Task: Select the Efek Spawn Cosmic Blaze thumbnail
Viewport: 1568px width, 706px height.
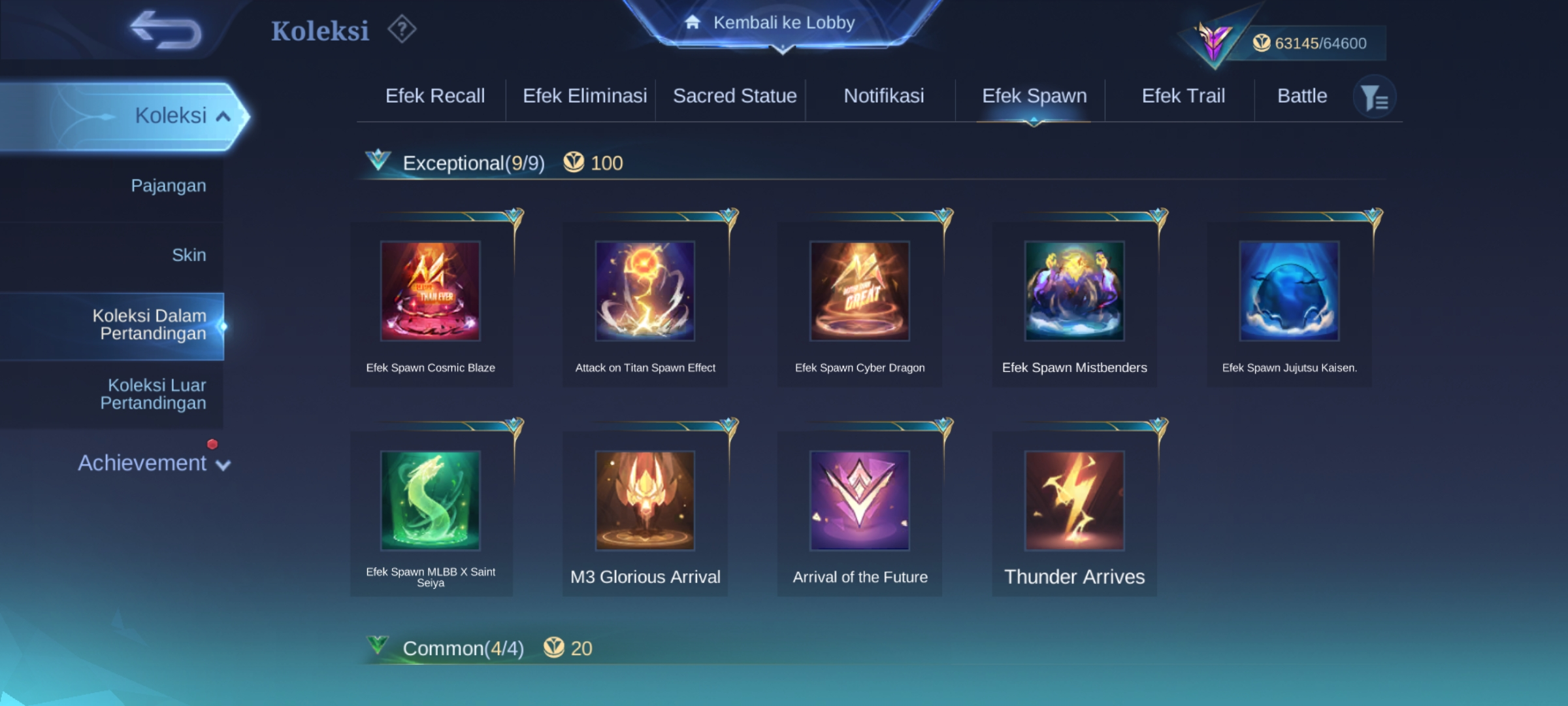Action: point(431,291)
